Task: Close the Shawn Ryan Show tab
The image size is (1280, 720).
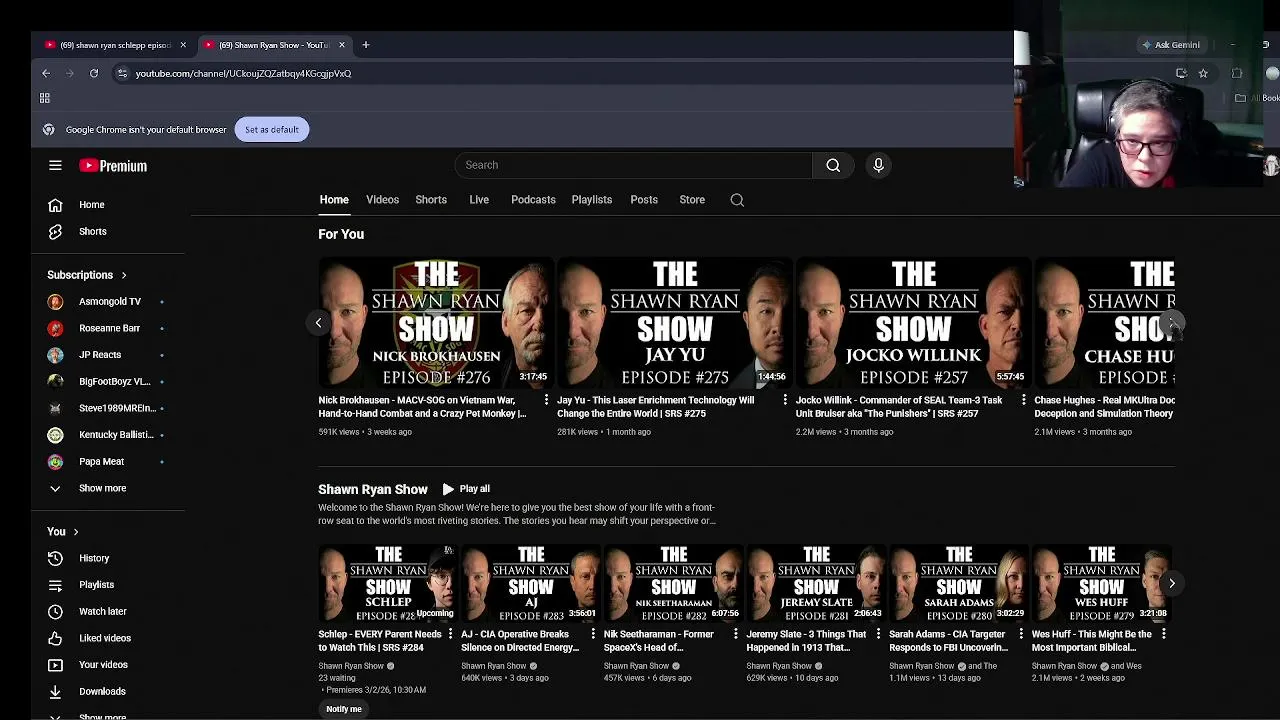Action: [x=341, y=45]
